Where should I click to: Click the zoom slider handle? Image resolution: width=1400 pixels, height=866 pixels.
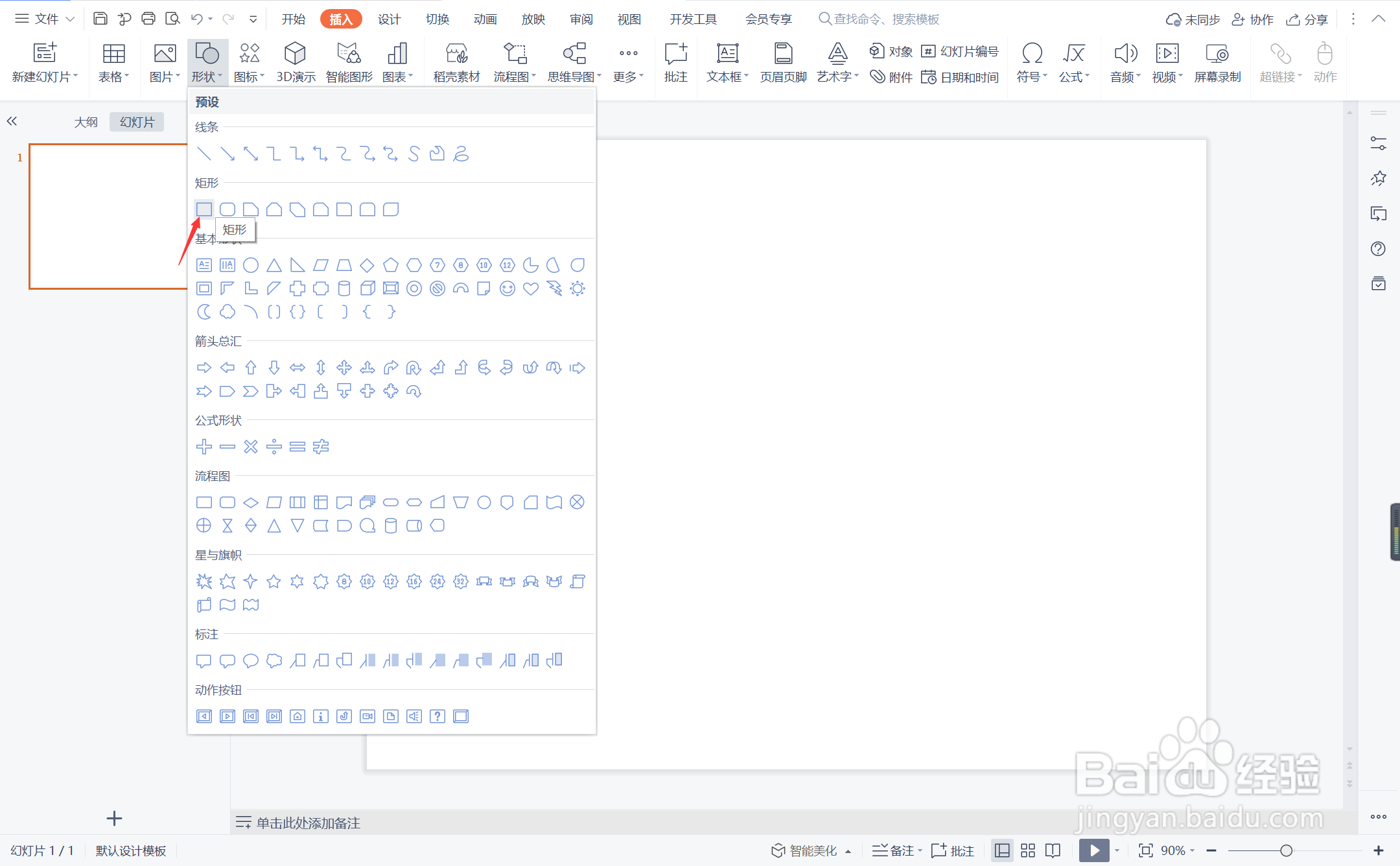(x=1286, y=850)
